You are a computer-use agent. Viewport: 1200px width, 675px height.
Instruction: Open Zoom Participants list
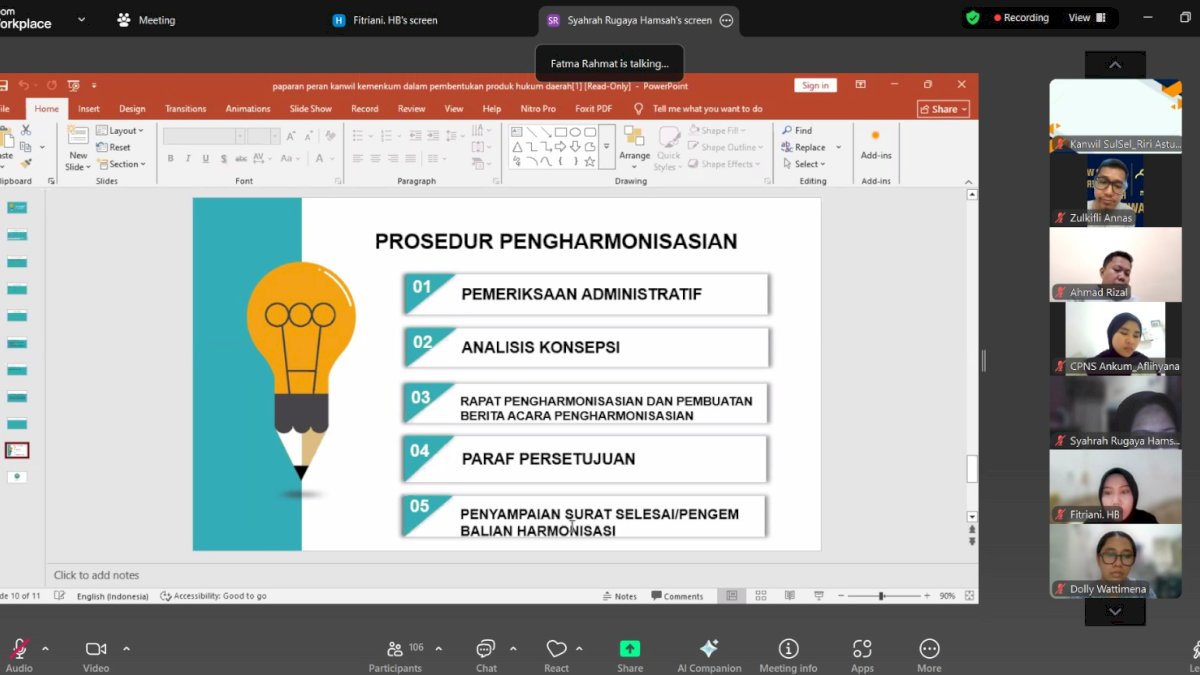click(x=396, y=650)
